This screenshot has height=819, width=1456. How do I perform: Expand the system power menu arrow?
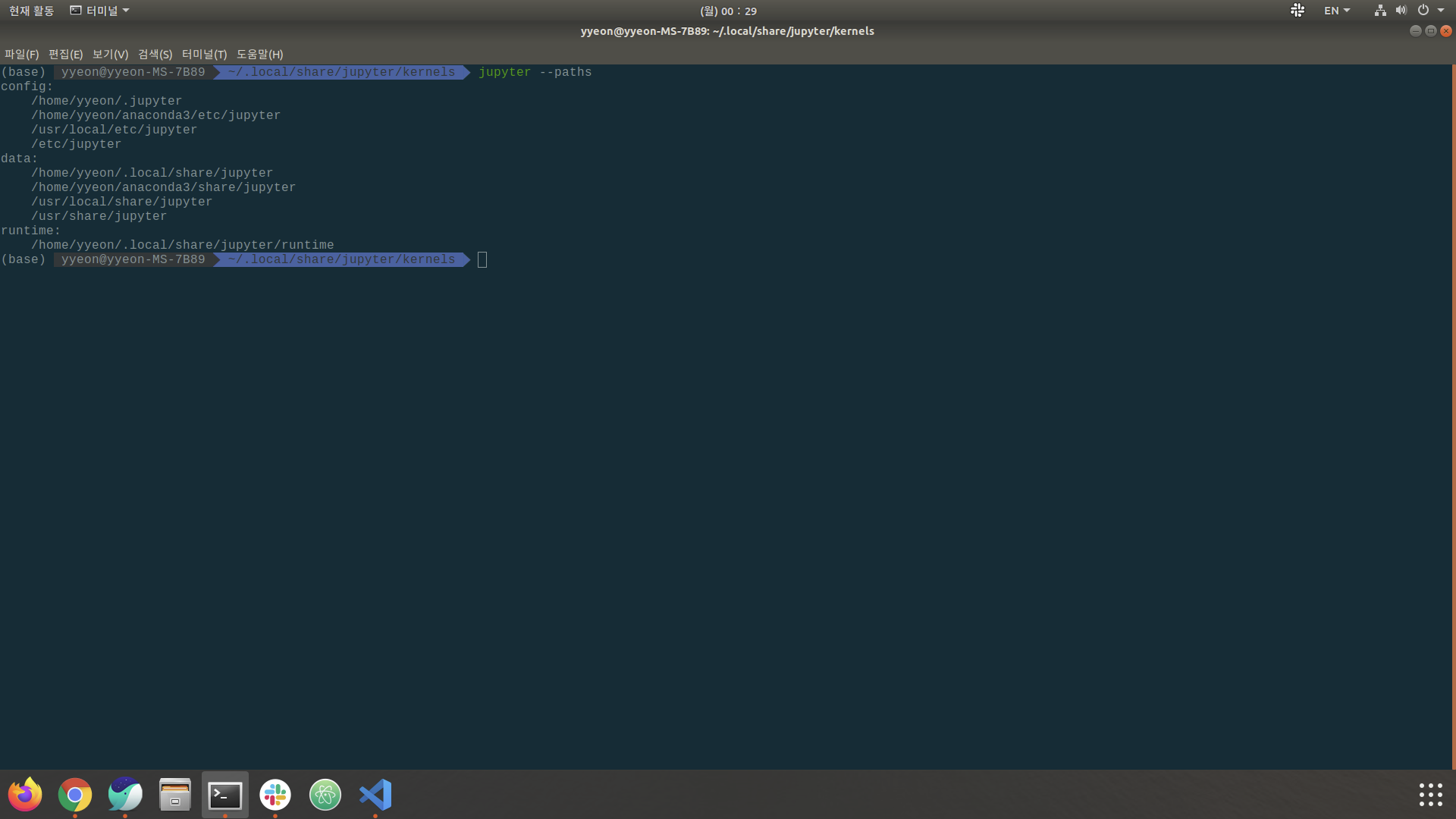click(1441, 11)
